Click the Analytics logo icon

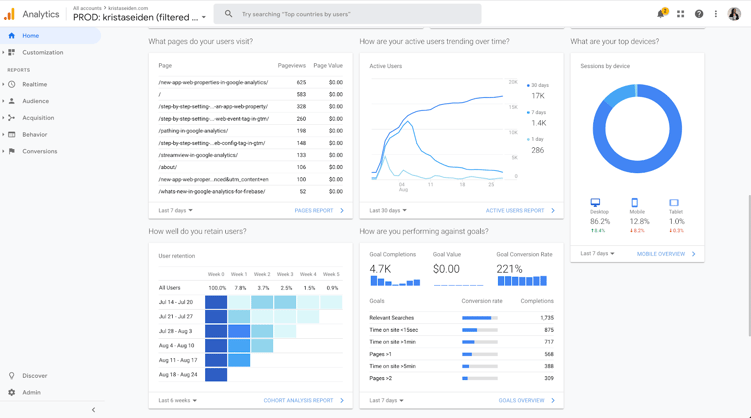pos(9,14)
